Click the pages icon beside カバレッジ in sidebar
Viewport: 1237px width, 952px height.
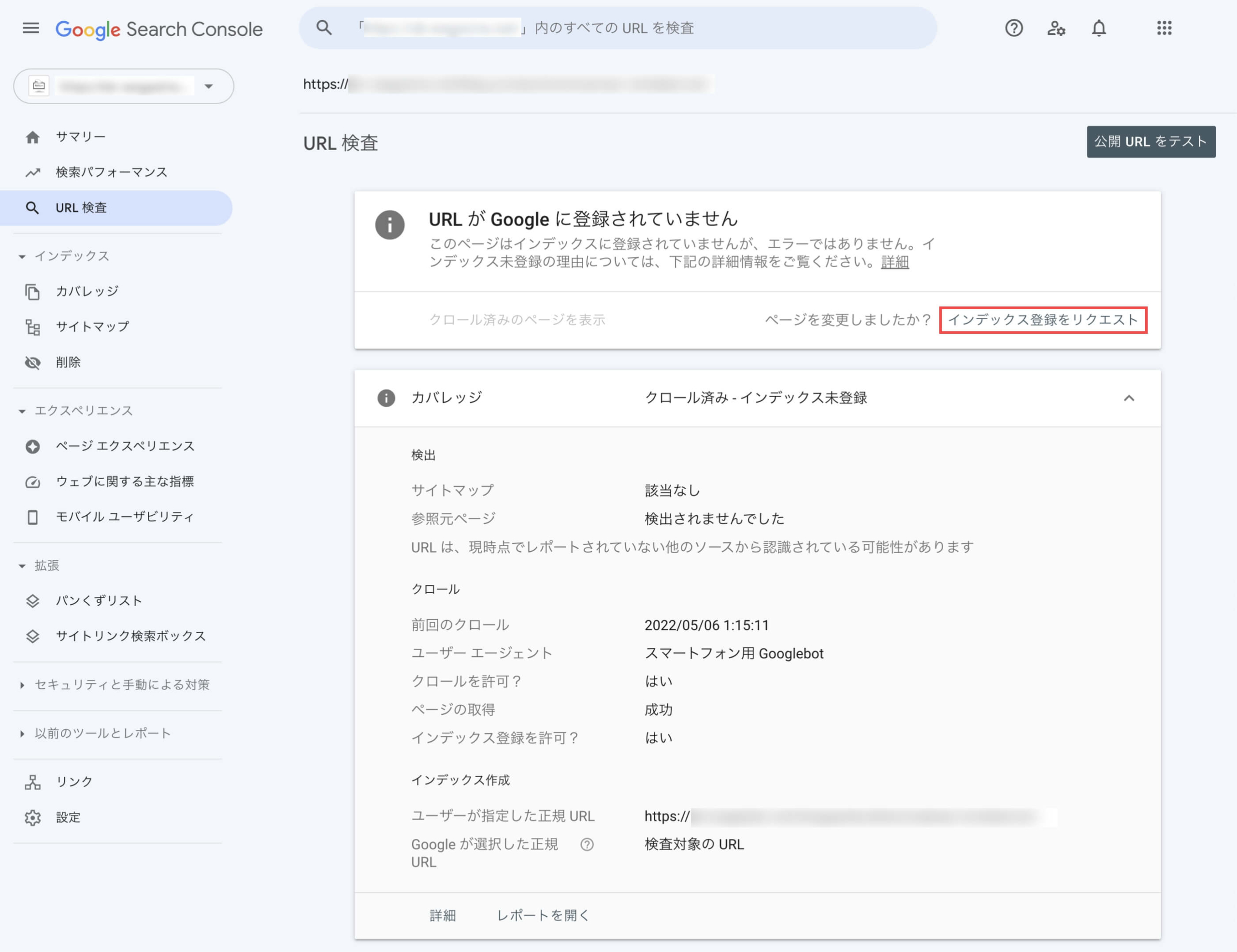coord(32,291)
